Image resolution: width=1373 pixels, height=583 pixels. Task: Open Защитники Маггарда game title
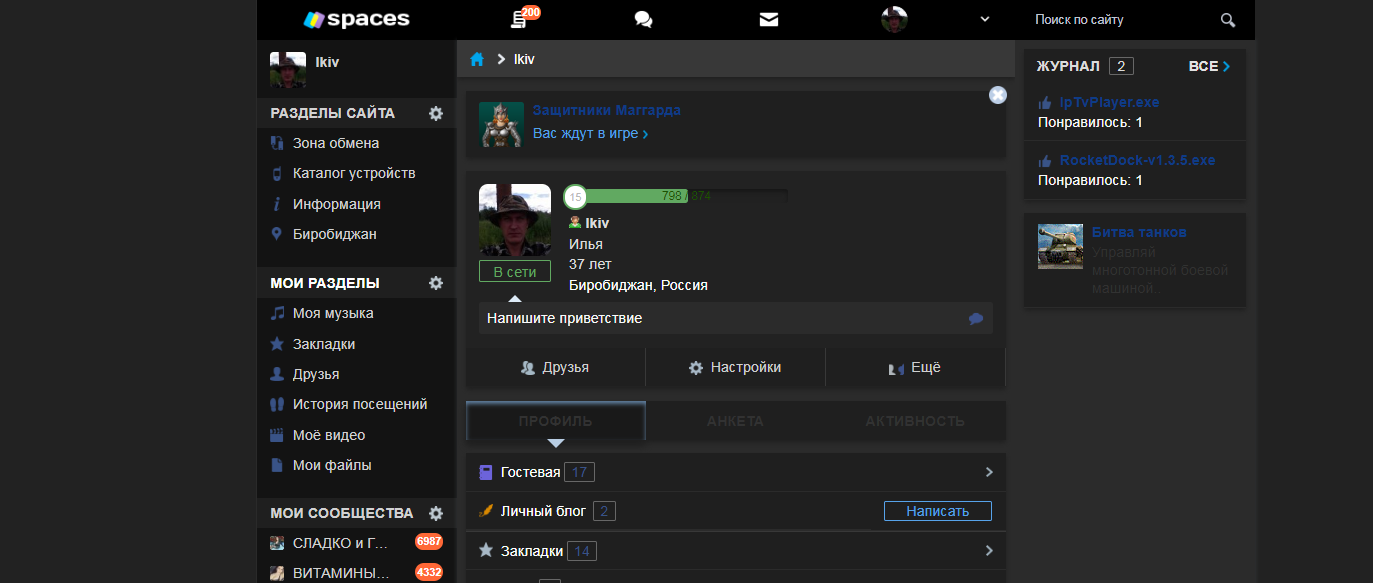pos(607,110)
